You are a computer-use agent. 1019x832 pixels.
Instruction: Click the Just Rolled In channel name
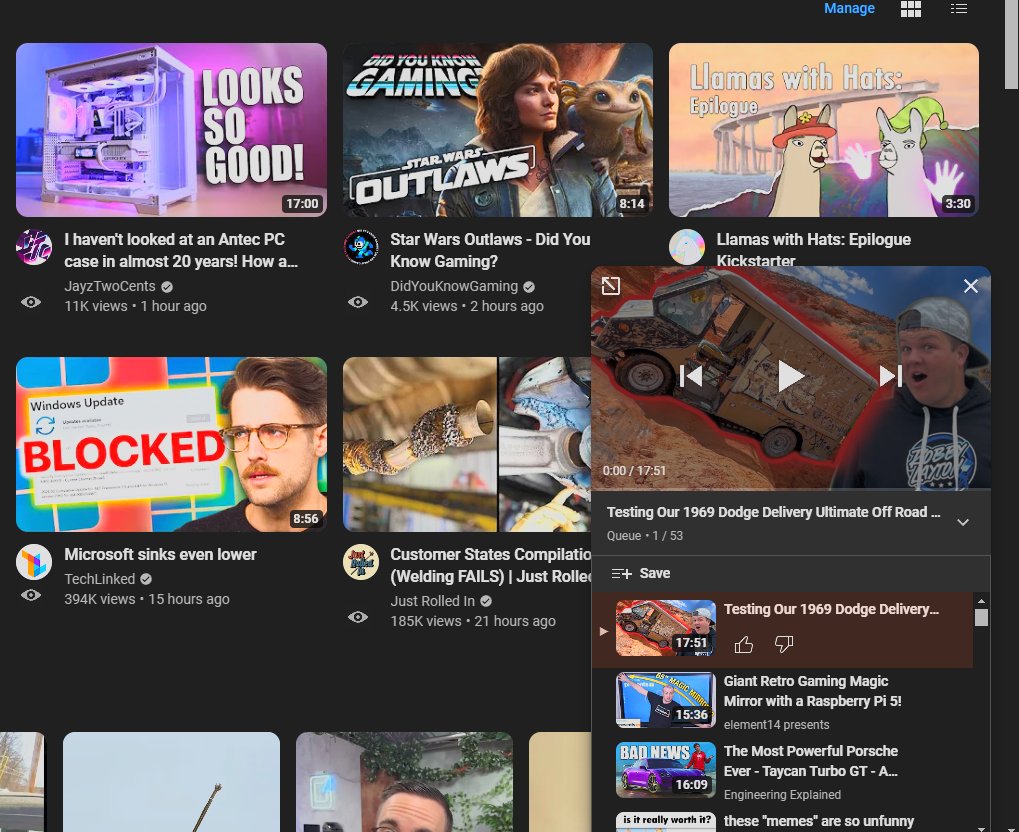pos(432,601)
